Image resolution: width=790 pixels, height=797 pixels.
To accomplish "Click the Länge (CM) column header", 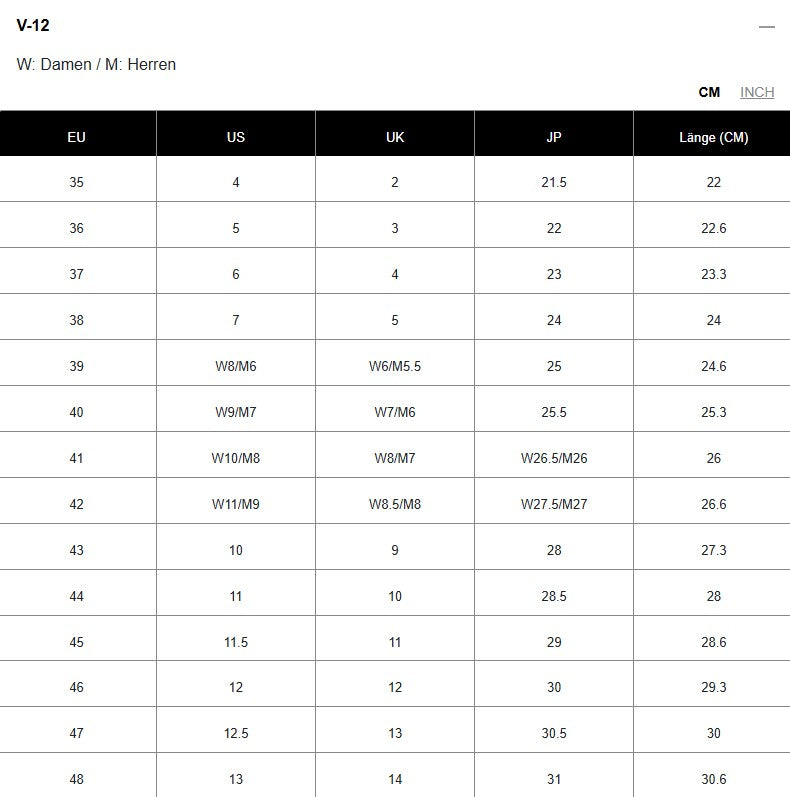I will coord(713,137).
